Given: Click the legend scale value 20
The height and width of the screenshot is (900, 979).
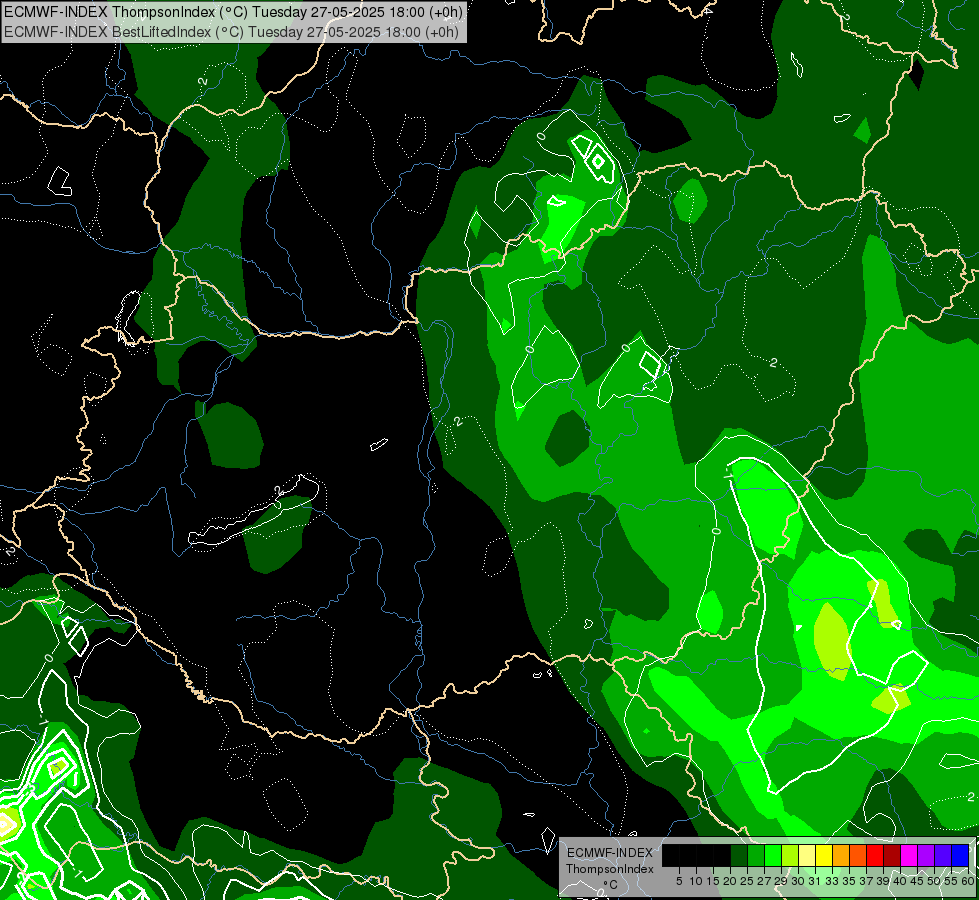Looking at the screenshot, I should click(x=730, y=881).
